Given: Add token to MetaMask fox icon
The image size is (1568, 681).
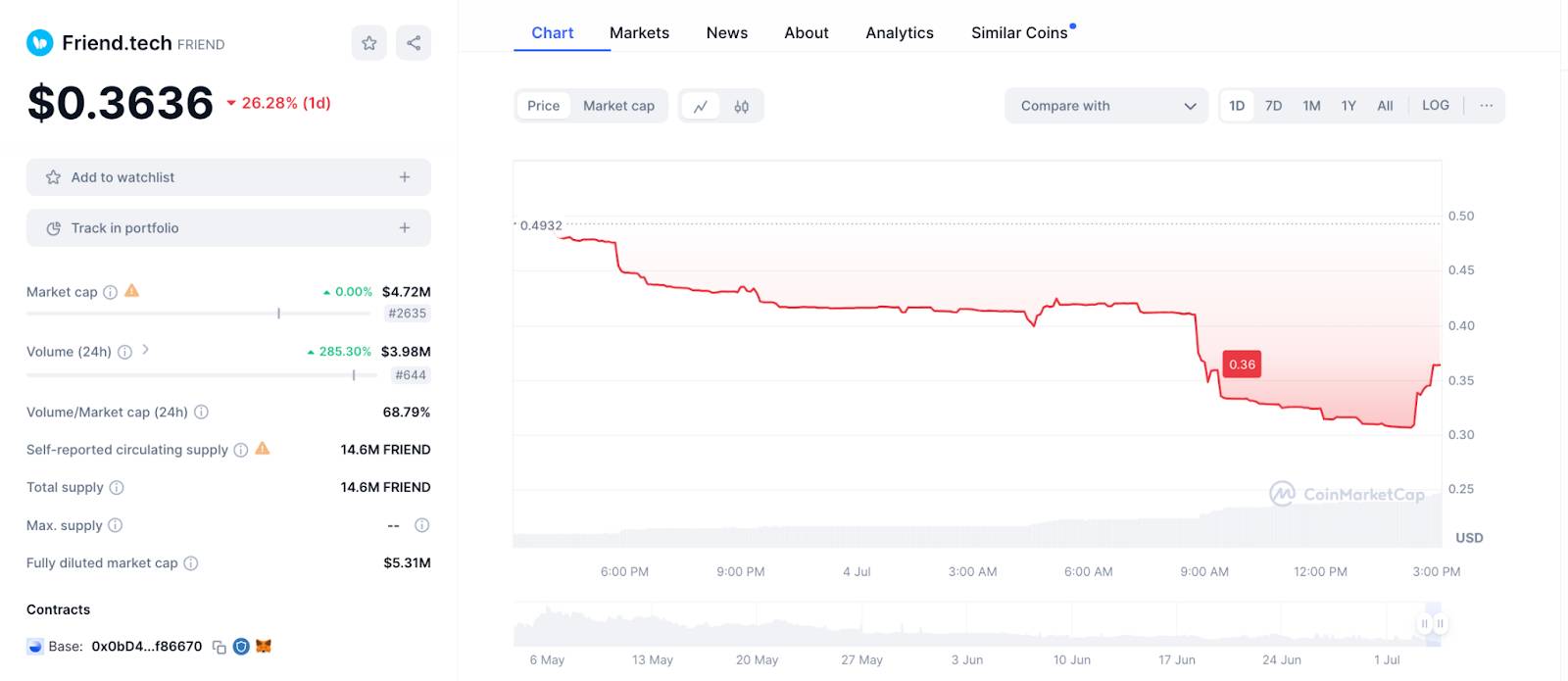Looking at the screenshot, I should click(264, 647).
